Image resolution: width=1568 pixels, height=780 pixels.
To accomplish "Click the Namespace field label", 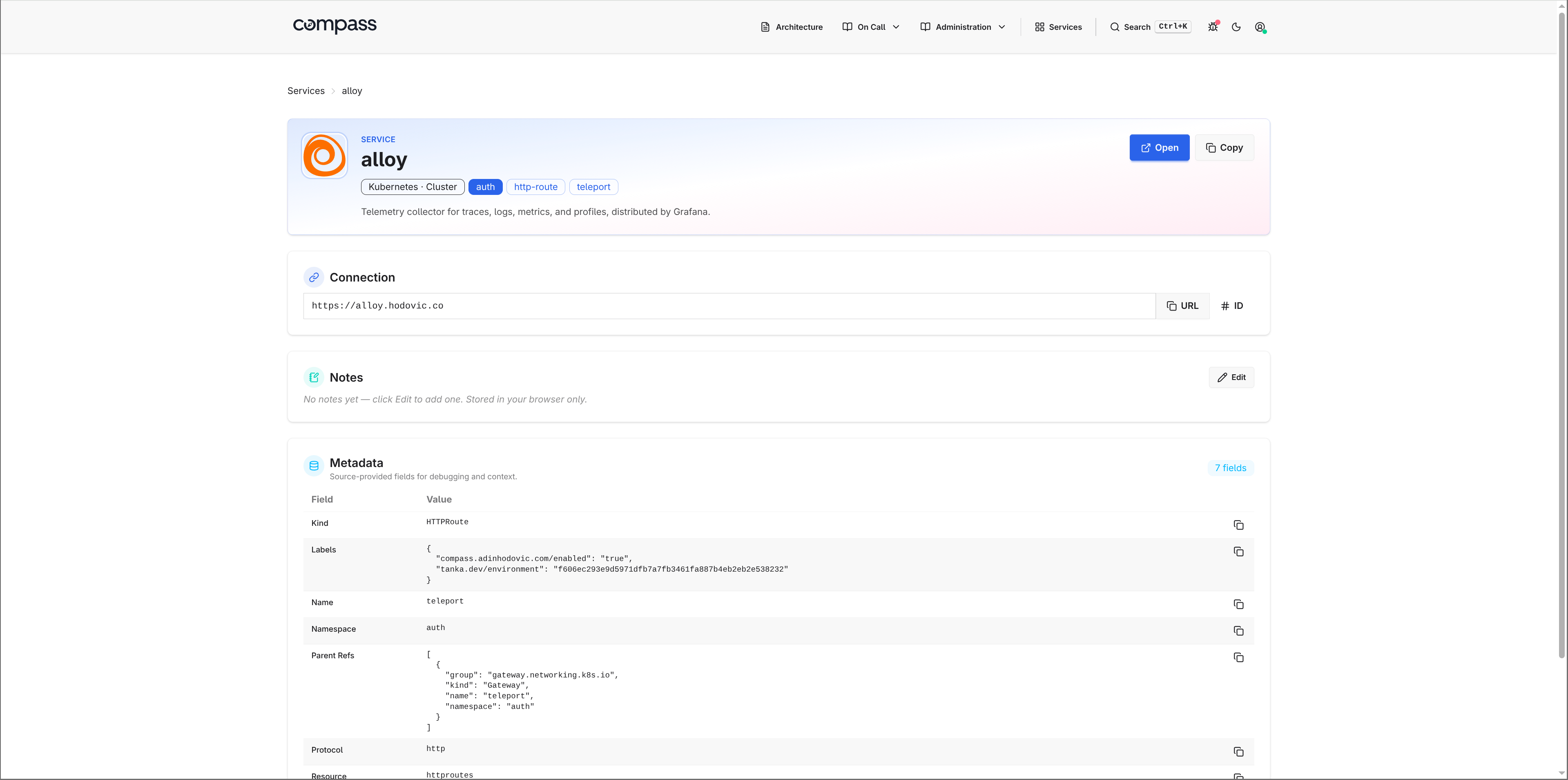I will pos(334,629).
